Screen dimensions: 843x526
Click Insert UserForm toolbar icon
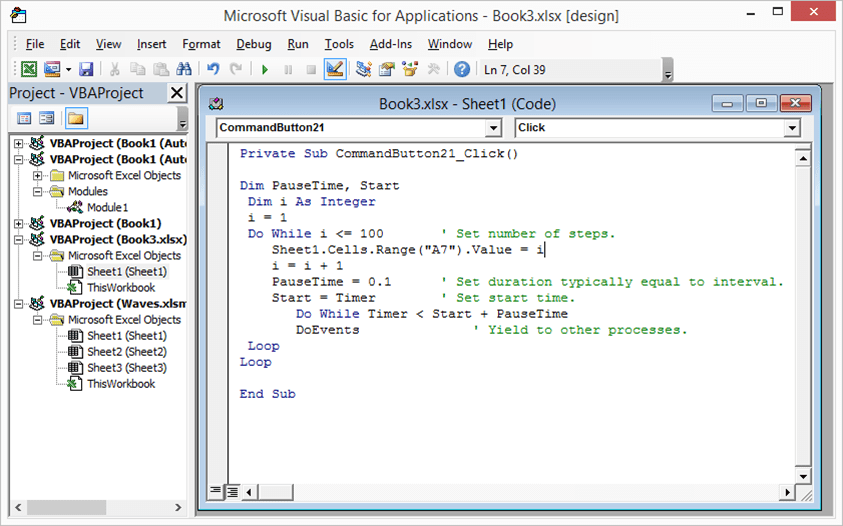click(x=52, y=69)
